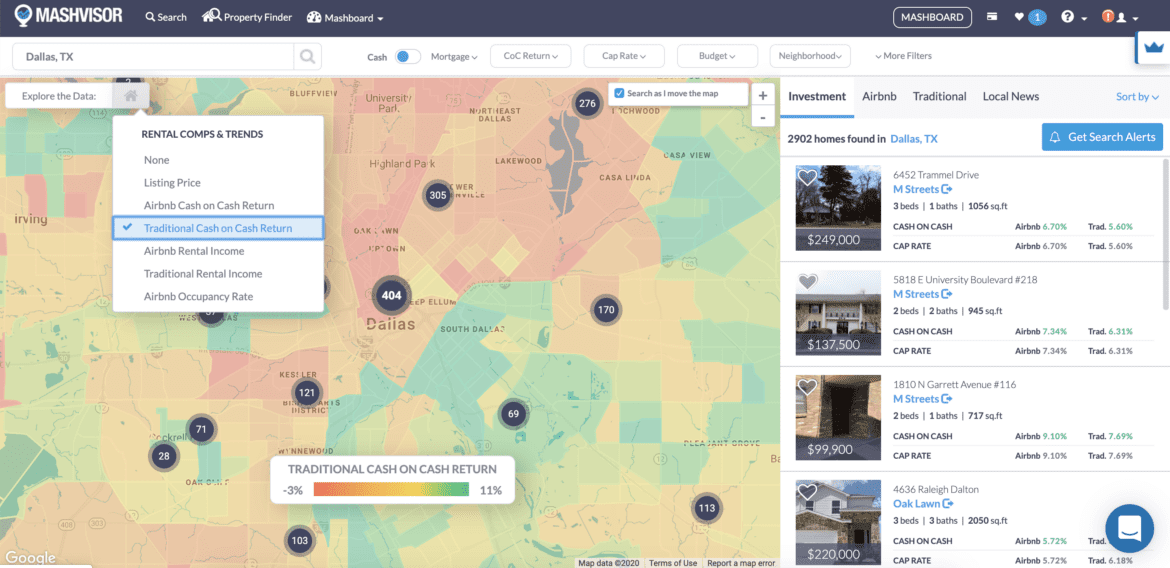
Task: Open the billing card icon in header
Action: 992,17
